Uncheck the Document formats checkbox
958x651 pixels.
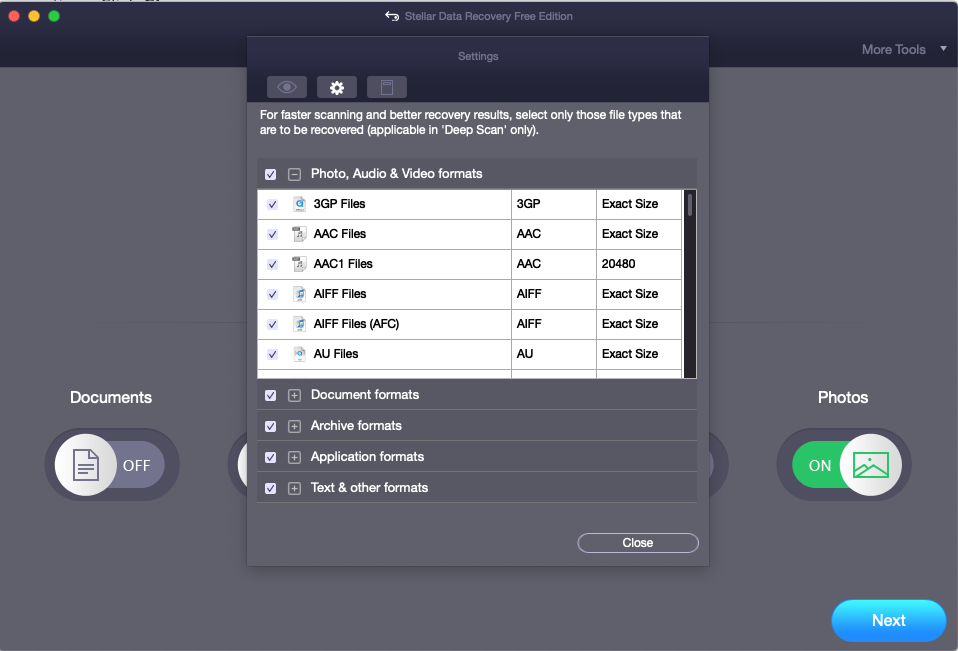[271, 396]
